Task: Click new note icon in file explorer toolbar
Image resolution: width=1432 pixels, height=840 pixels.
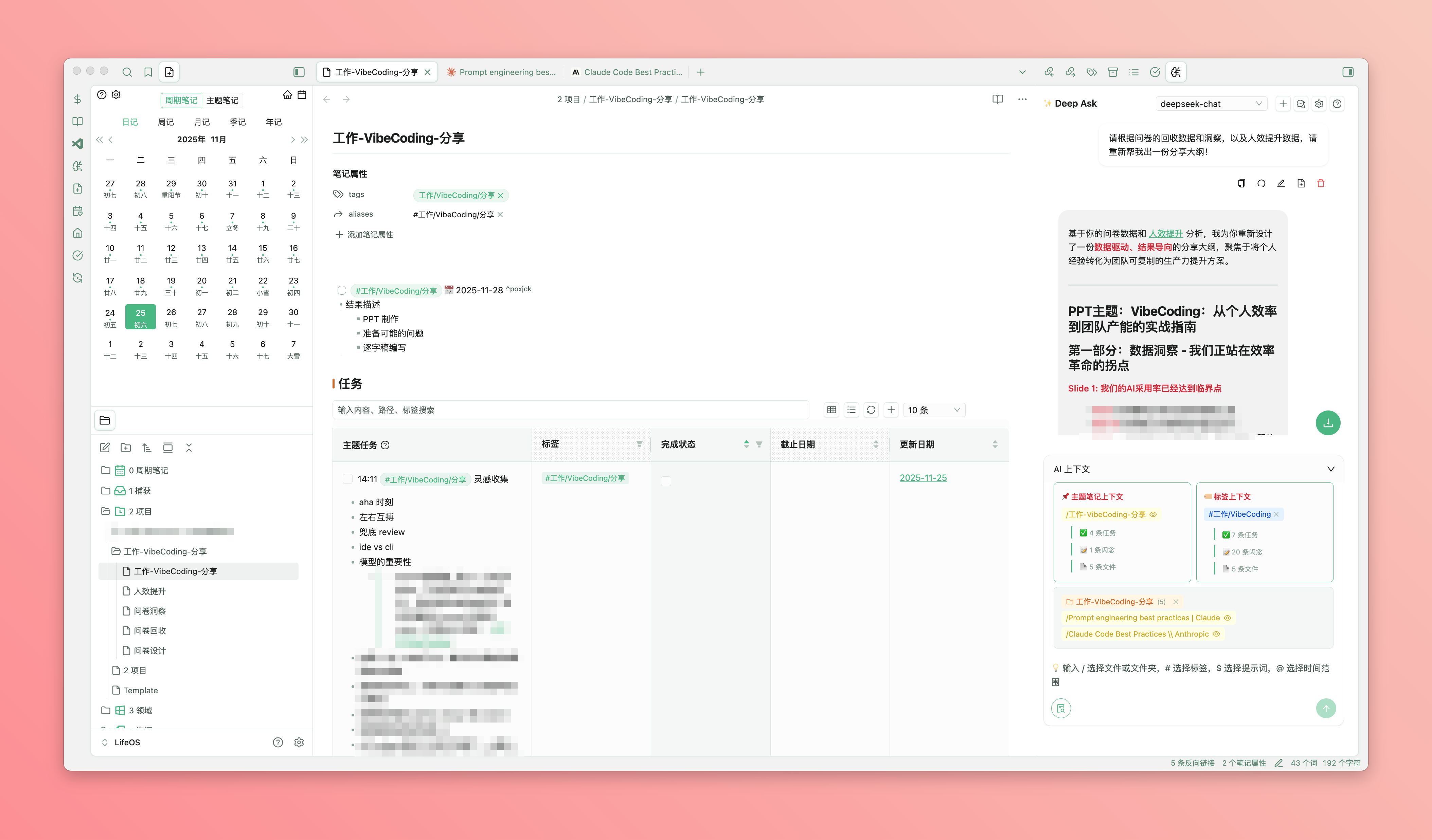Action: coord(105,448)
